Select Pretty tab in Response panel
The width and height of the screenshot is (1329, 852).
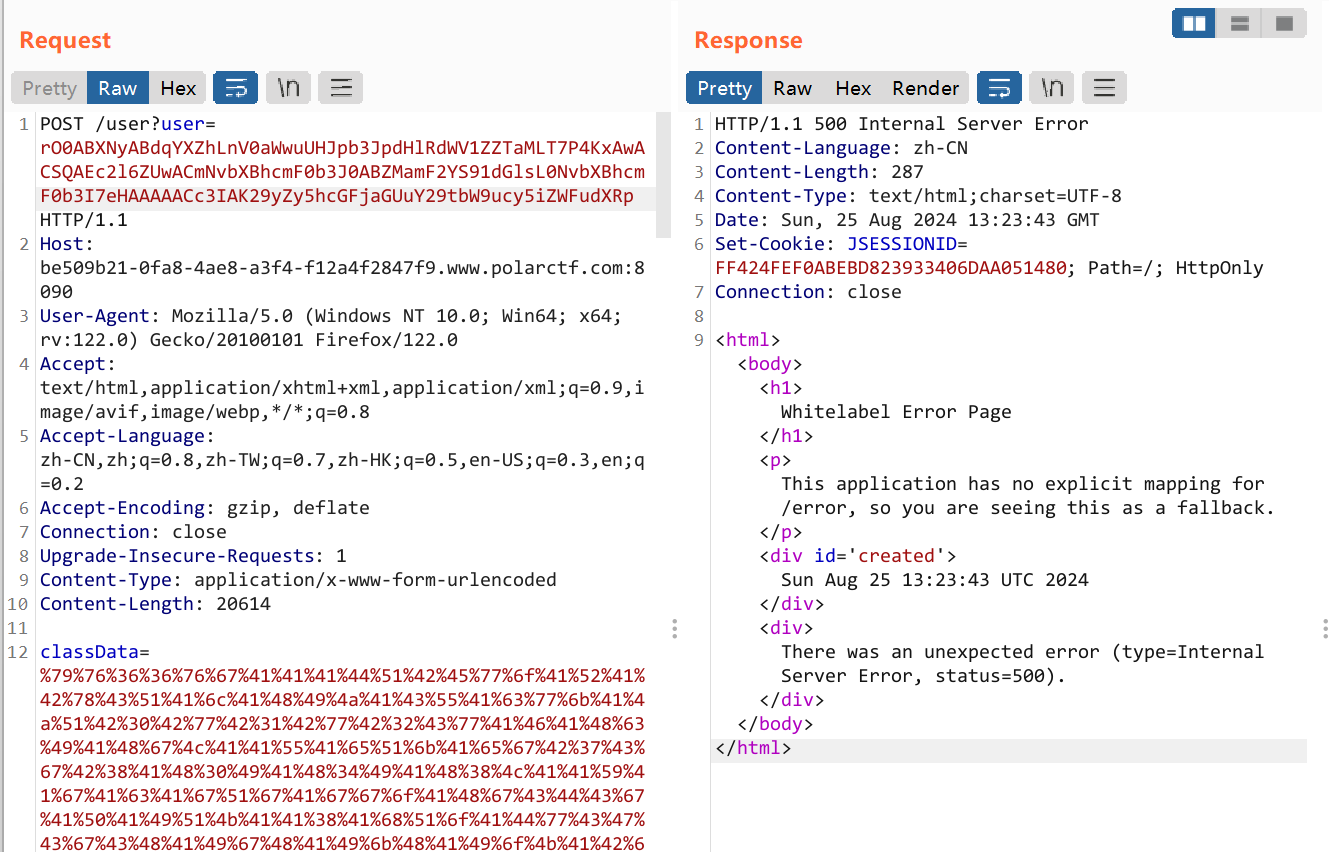point(724,88)
